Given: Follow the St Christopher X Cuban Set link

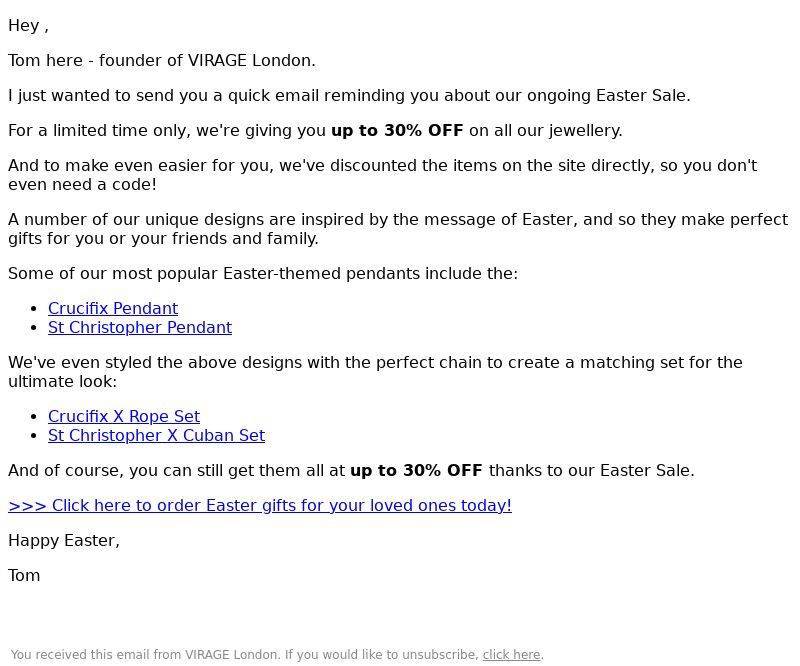Looking at the screenshot, I should click(x=156, y=435).
